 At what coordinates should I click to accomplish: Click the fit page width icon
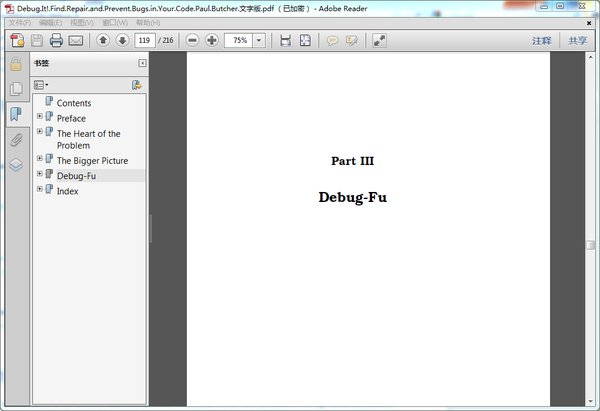[x=285, y=40]
